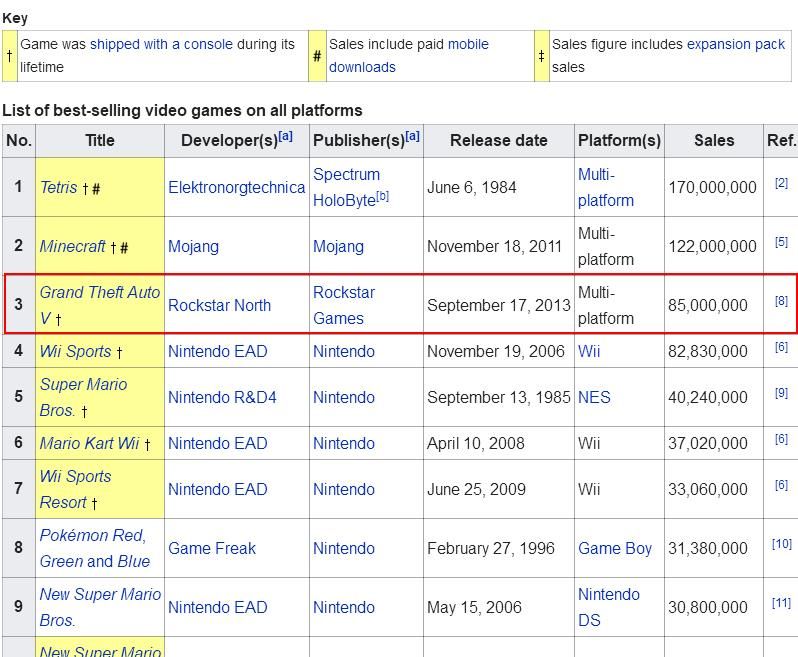Open the Wii Sports title link in row 4
798x657 pixels.
(x=75, y=351)
